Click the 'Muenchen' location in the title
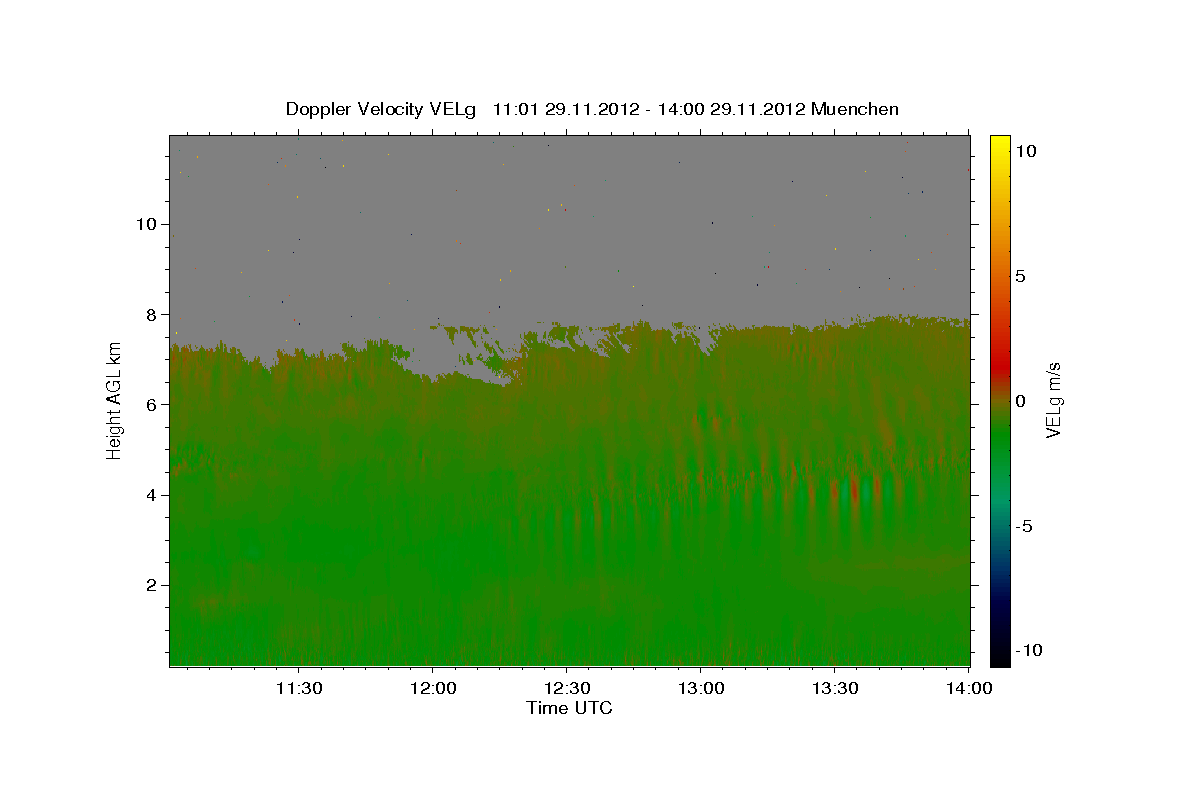The image size is (1200, 800). [x=855, y=109]
